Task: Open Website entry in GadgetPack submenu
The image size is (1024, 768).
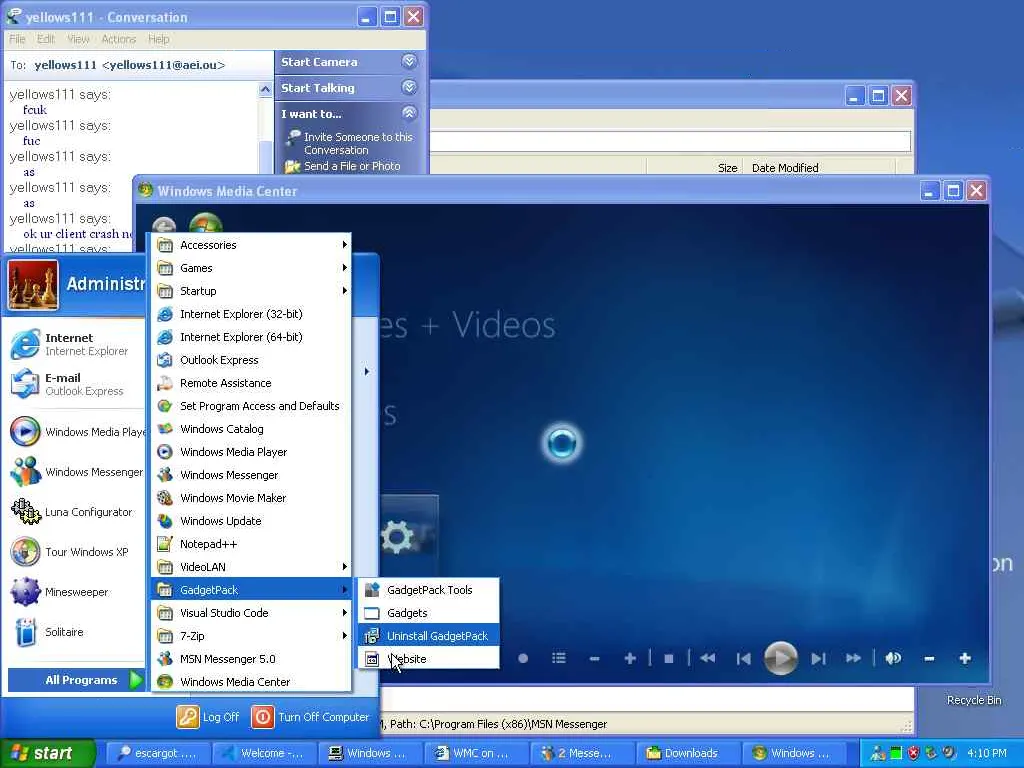Action: 428,659
